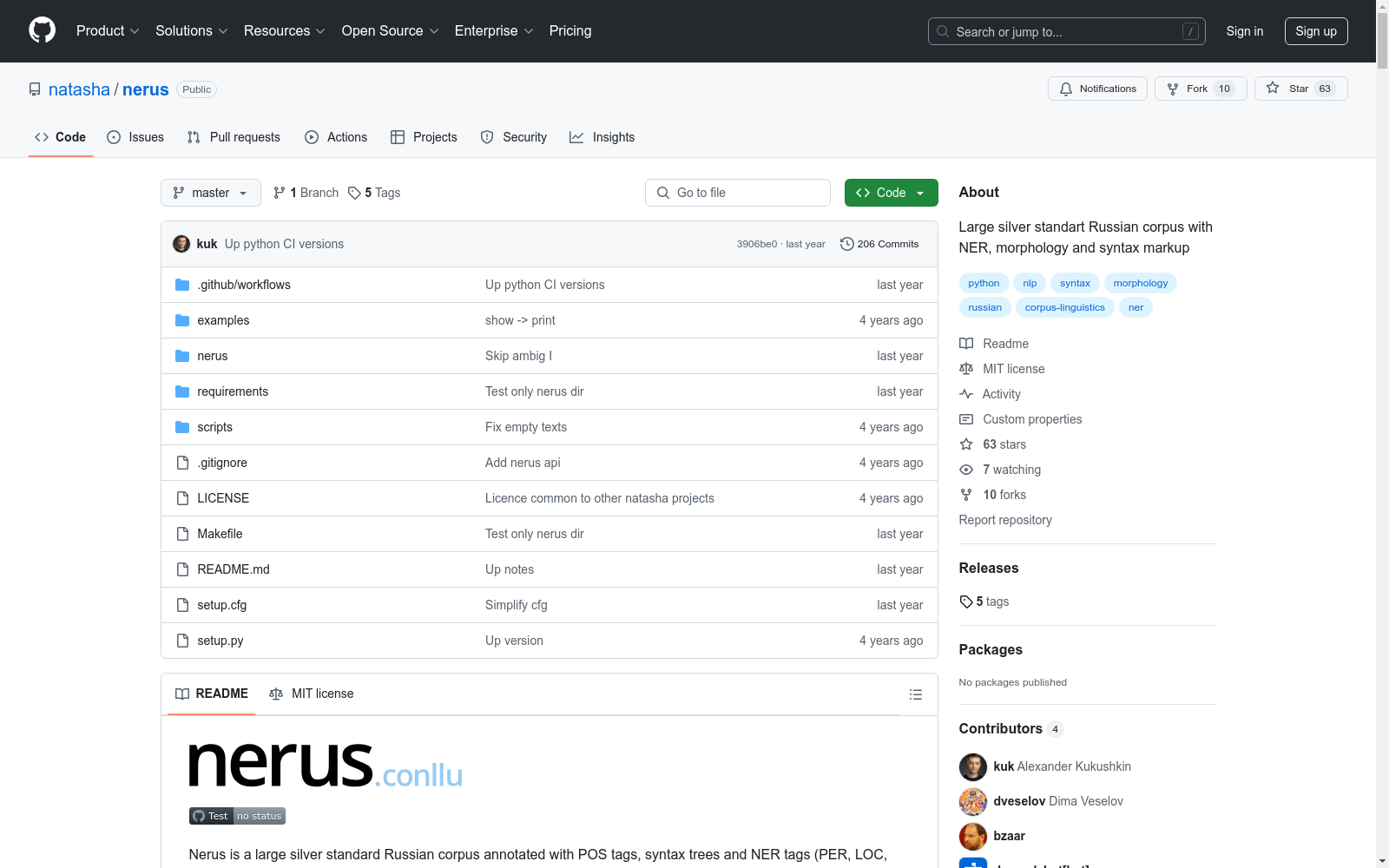Click the scales icon beside MIT license
This screenshot has height=868, width=1389.
tap(966, 369)
